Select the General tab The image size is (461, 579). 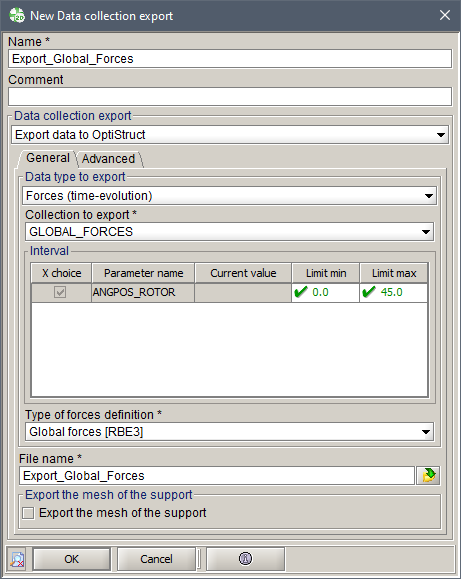[x=48, y=158]
